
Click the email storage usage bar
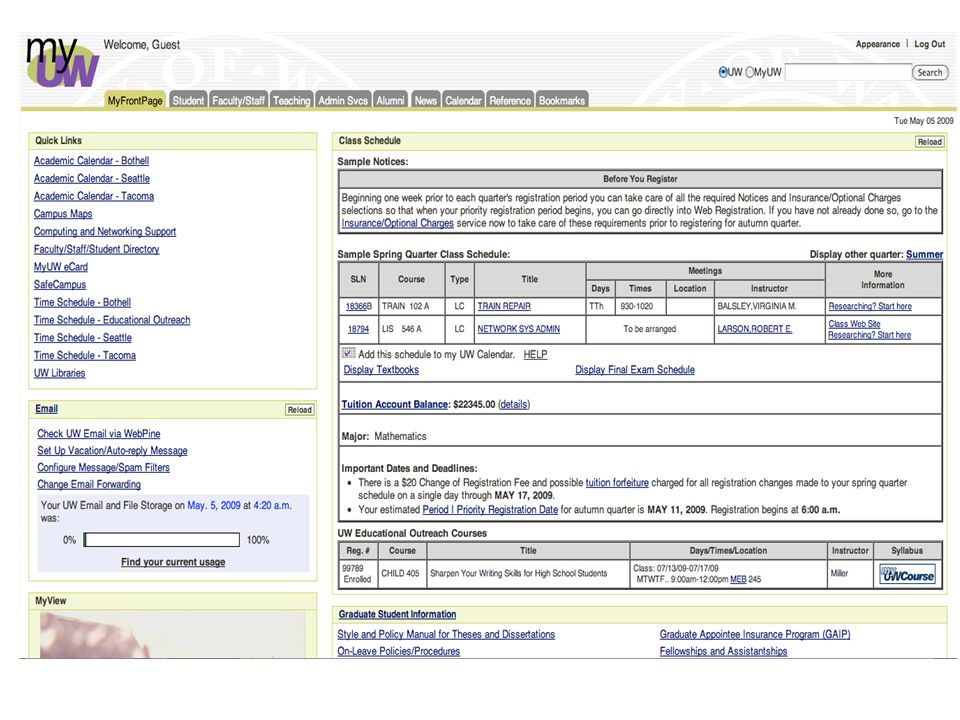(162, 539)
